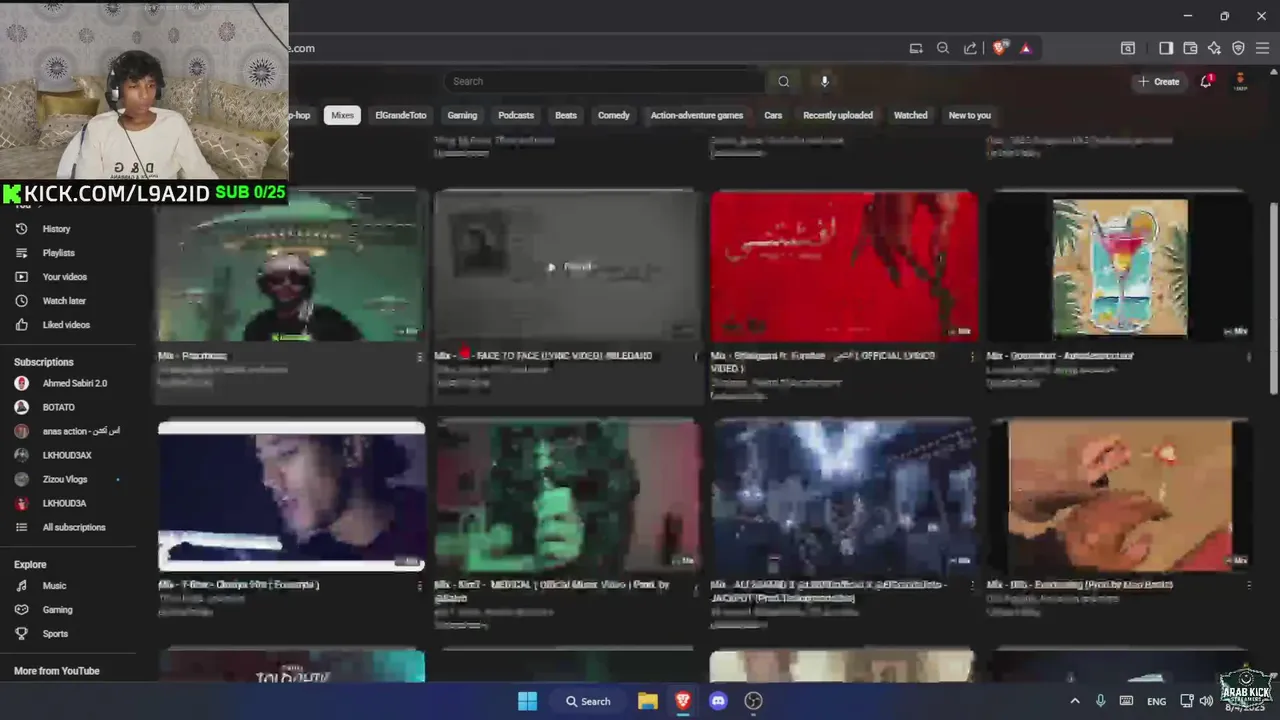Open Playlists in the sidebar
This screenshot has height=720, width=1280.
coord(58,253)
